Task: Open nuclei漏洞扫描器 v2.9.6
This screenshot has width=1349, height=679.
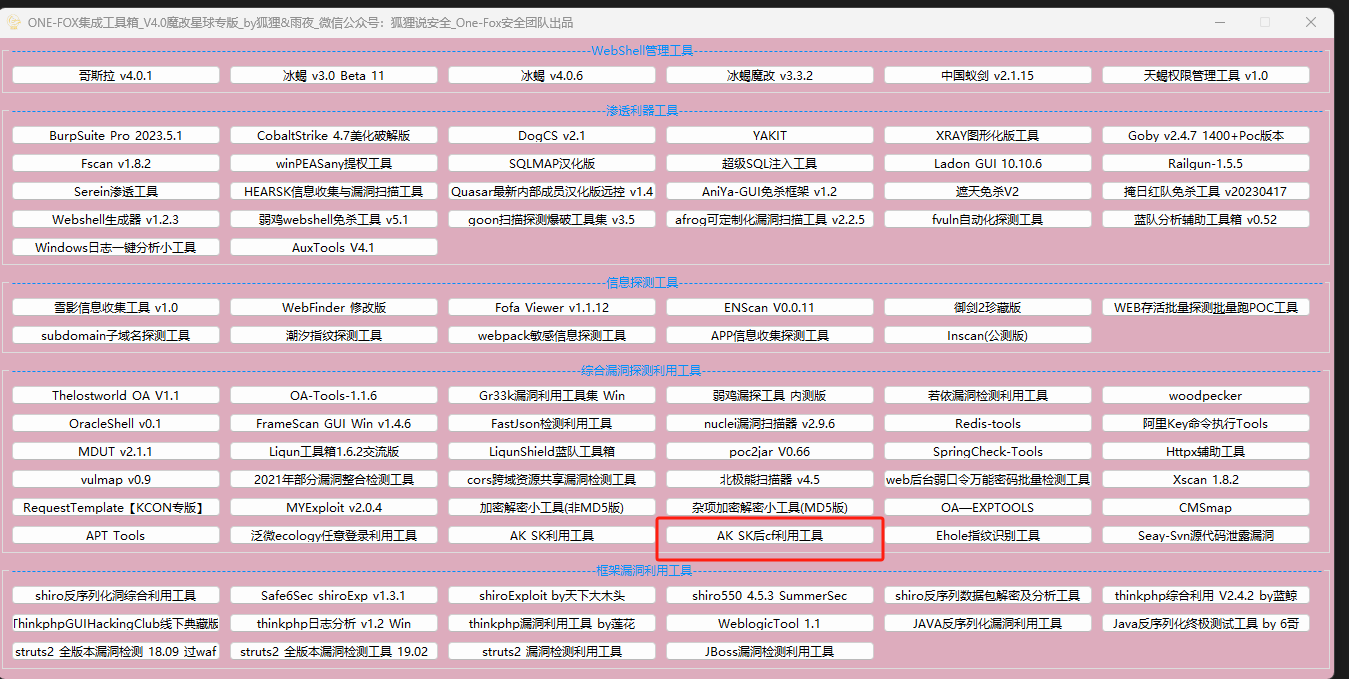Action: (770, 423)
